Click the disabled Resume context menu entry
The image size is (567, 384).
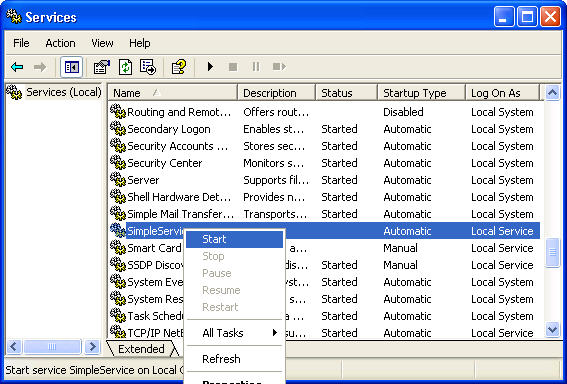(234, 290)
